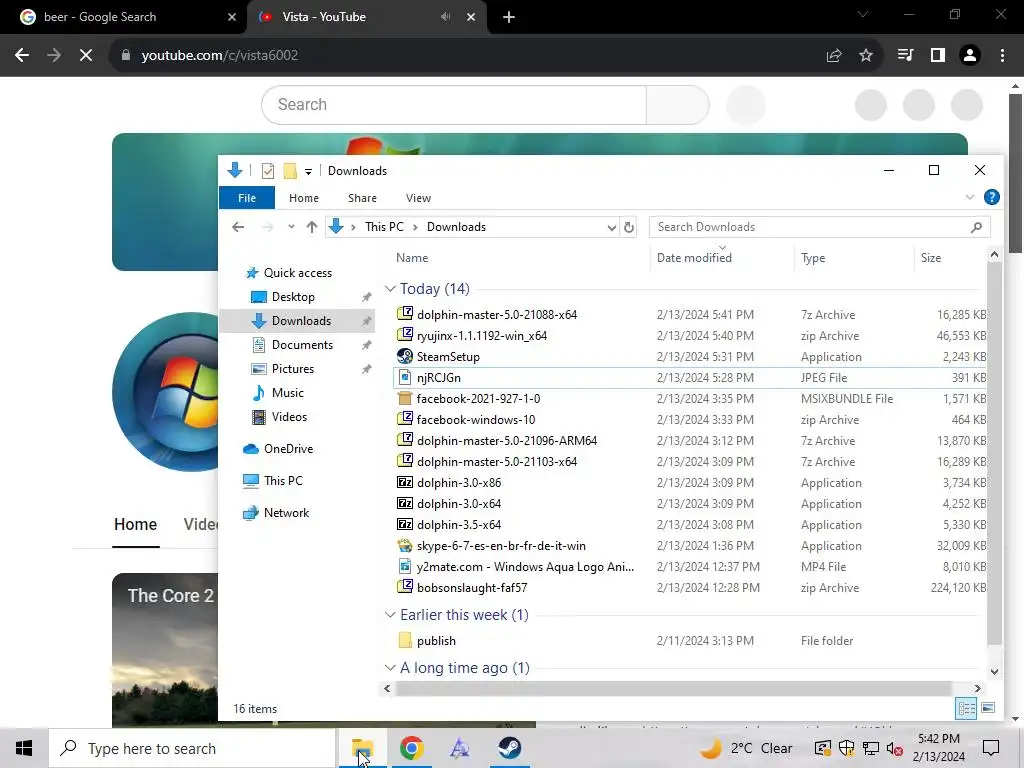The image size is (1024, 768).
Task: Bookmark this page star icon
Action: coord(866,56)
